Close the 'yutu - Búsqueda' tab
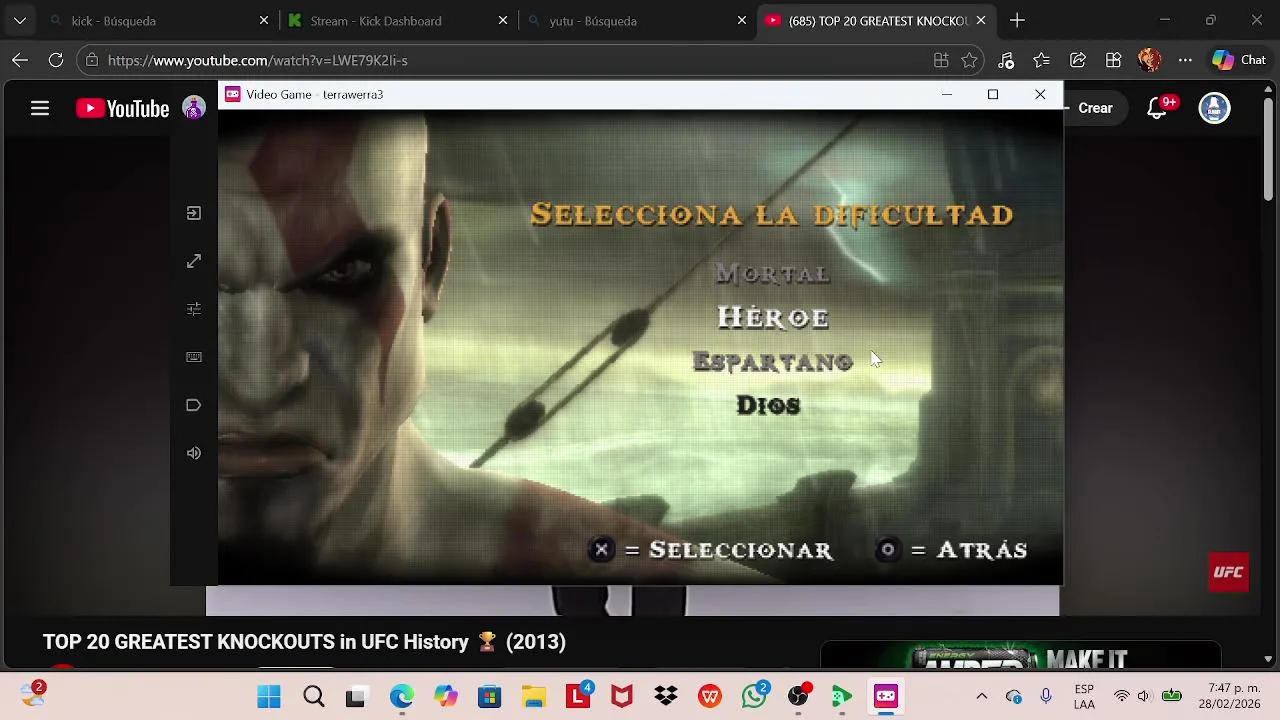Screen dimensions: 1280x720 pyautogui.click(x=742, y=20)
